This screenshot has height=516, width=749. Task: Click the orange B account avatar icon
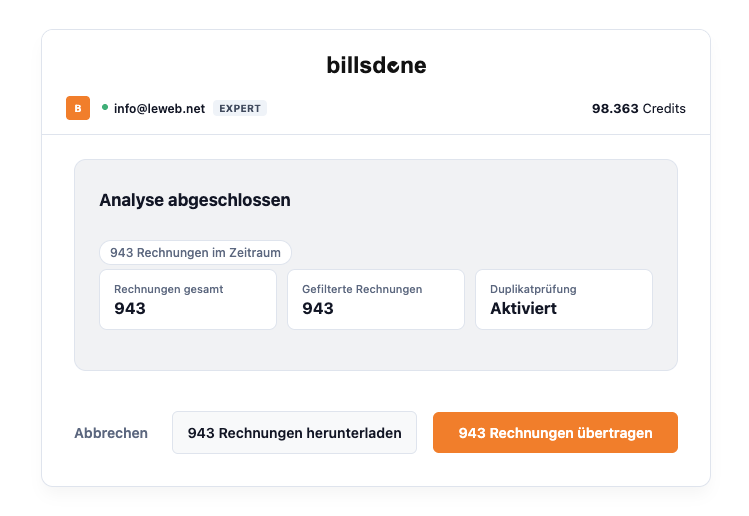(78, 108)
